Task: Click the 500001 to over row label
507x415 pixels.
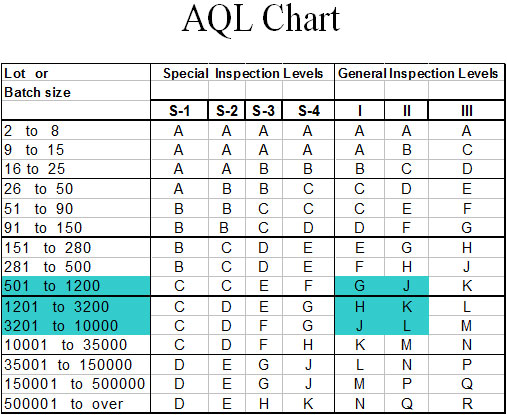Action: 63,404
